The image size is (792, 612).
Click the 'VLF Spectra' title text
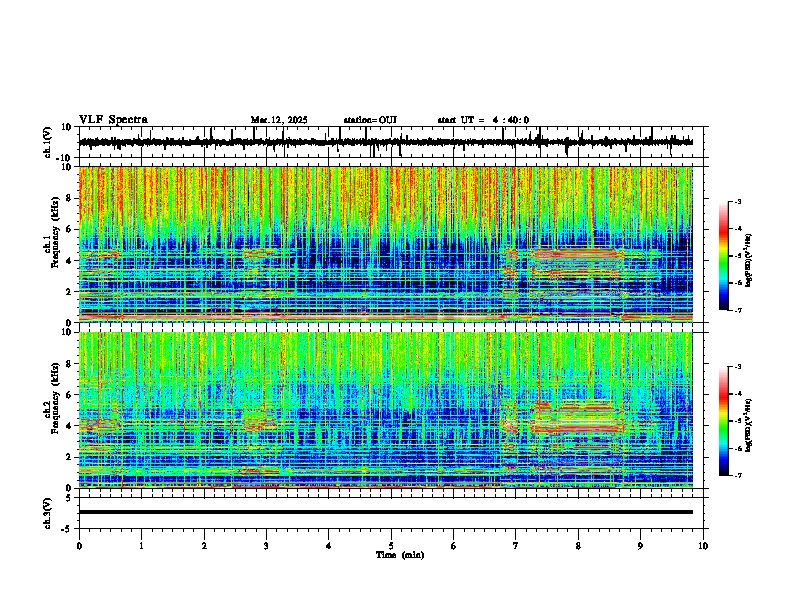[113, 120]
